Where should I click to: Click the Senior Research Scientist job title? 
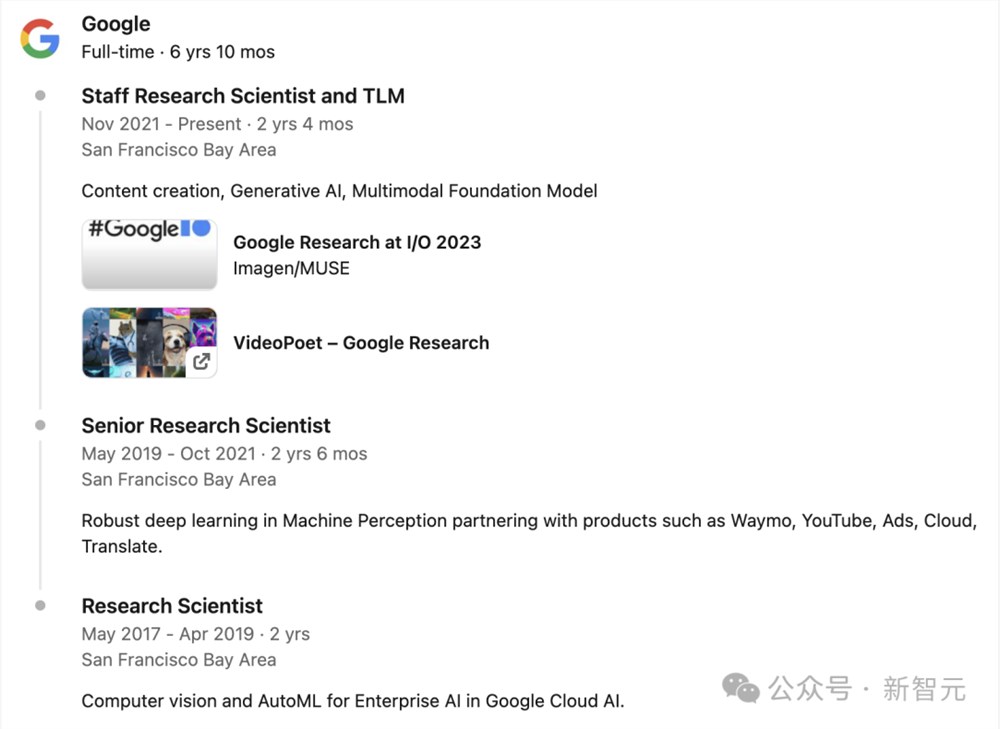pos(206,425)
